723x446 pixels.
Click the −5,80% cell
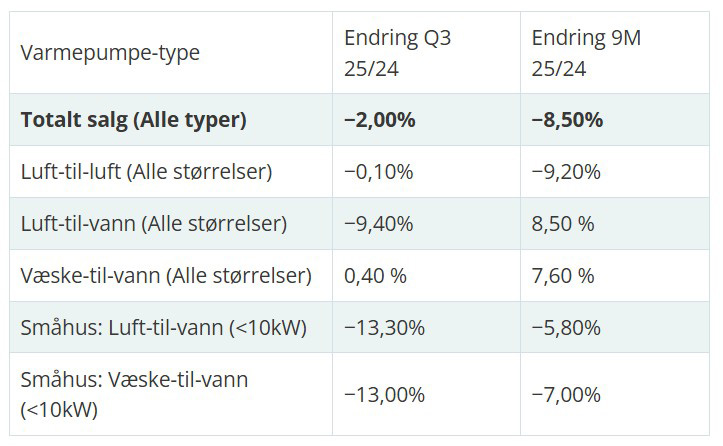click(566, 327)
